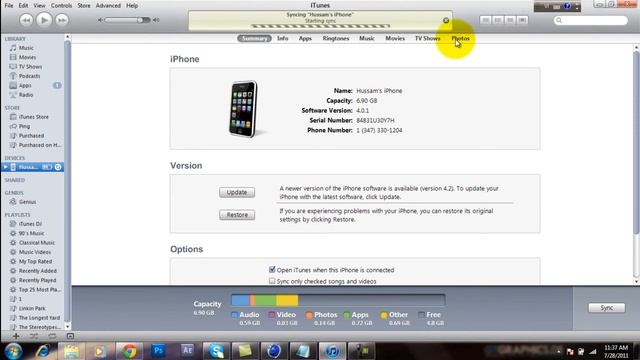Open the iTunes Store

[x=33, y=117]
